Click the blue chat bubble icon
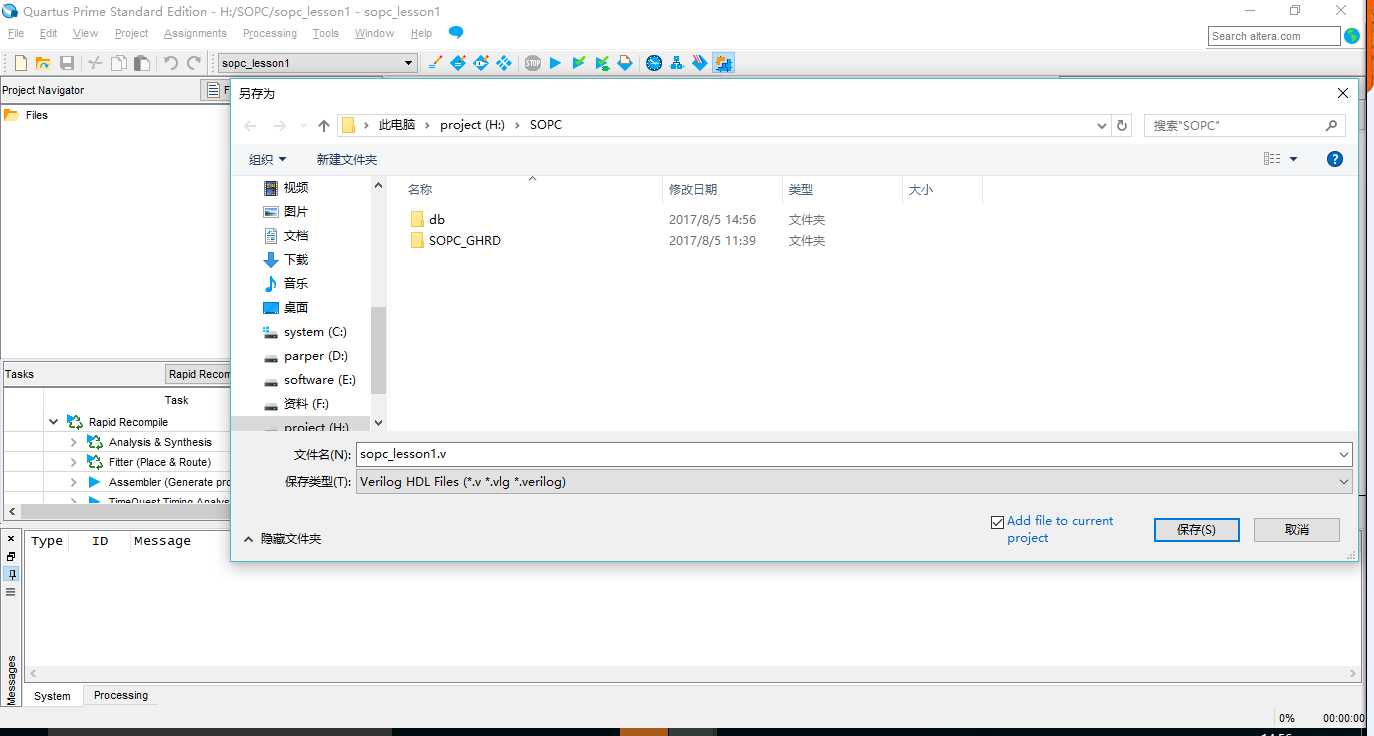The image size is (1374, 736). point(456,33)
